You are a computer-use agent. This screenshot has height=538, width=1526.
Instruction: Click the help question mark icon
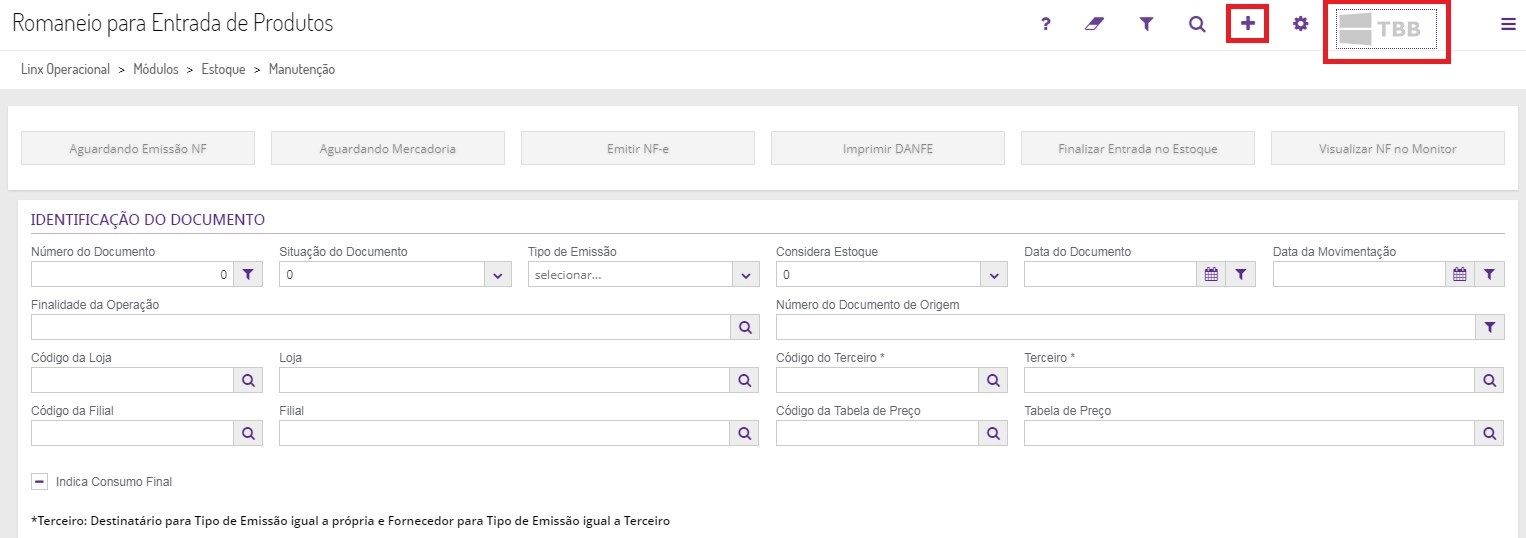point(1046,24)
